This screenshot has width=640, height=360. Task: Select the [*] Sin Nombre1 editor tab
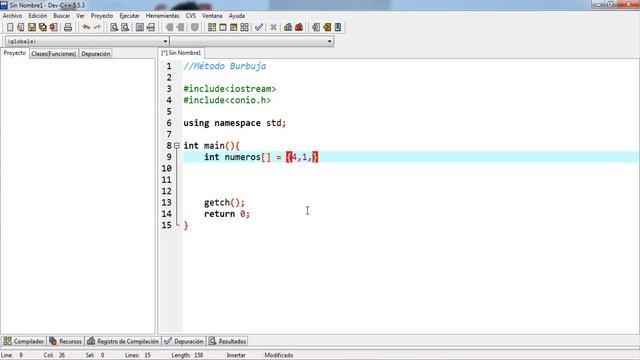point(181,53)
